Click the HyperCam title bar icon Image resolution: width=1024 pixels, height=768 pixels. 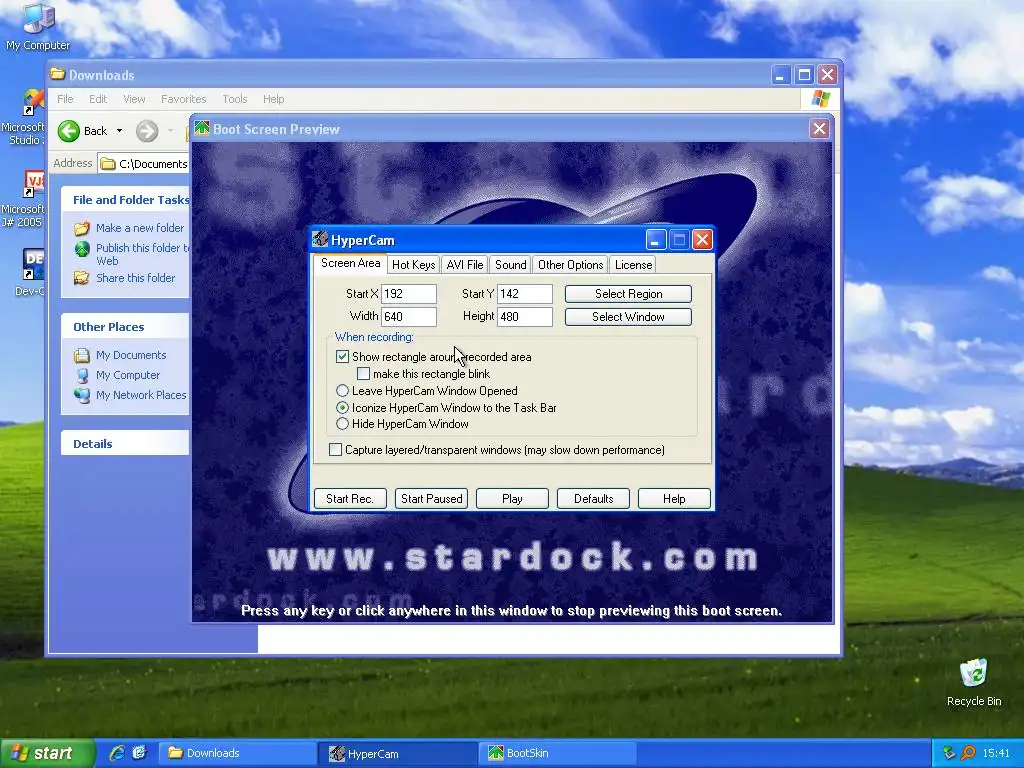coord(320,239)
